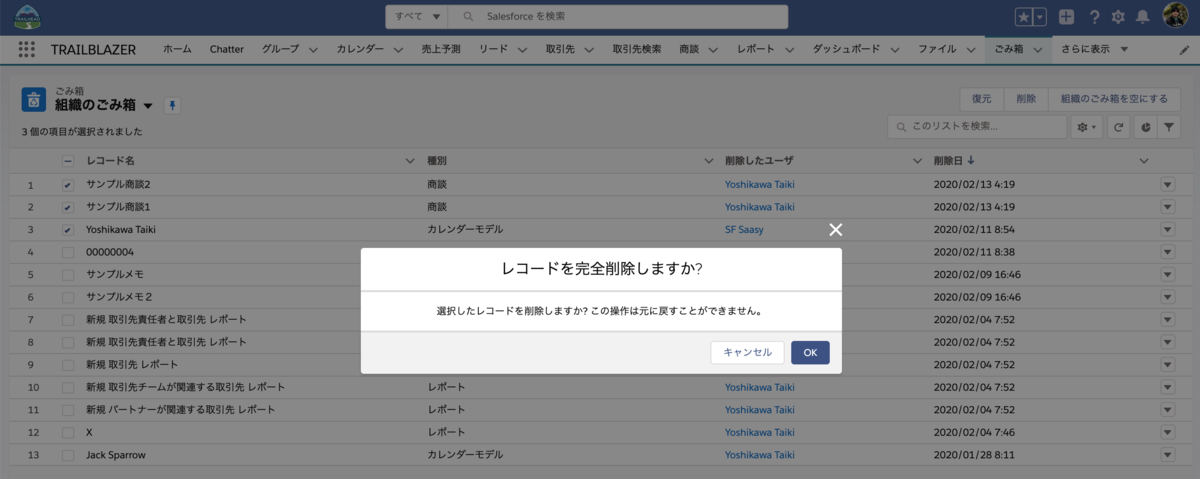Open the list view picker triangle

pyautogui.click(x=148, y=106)
